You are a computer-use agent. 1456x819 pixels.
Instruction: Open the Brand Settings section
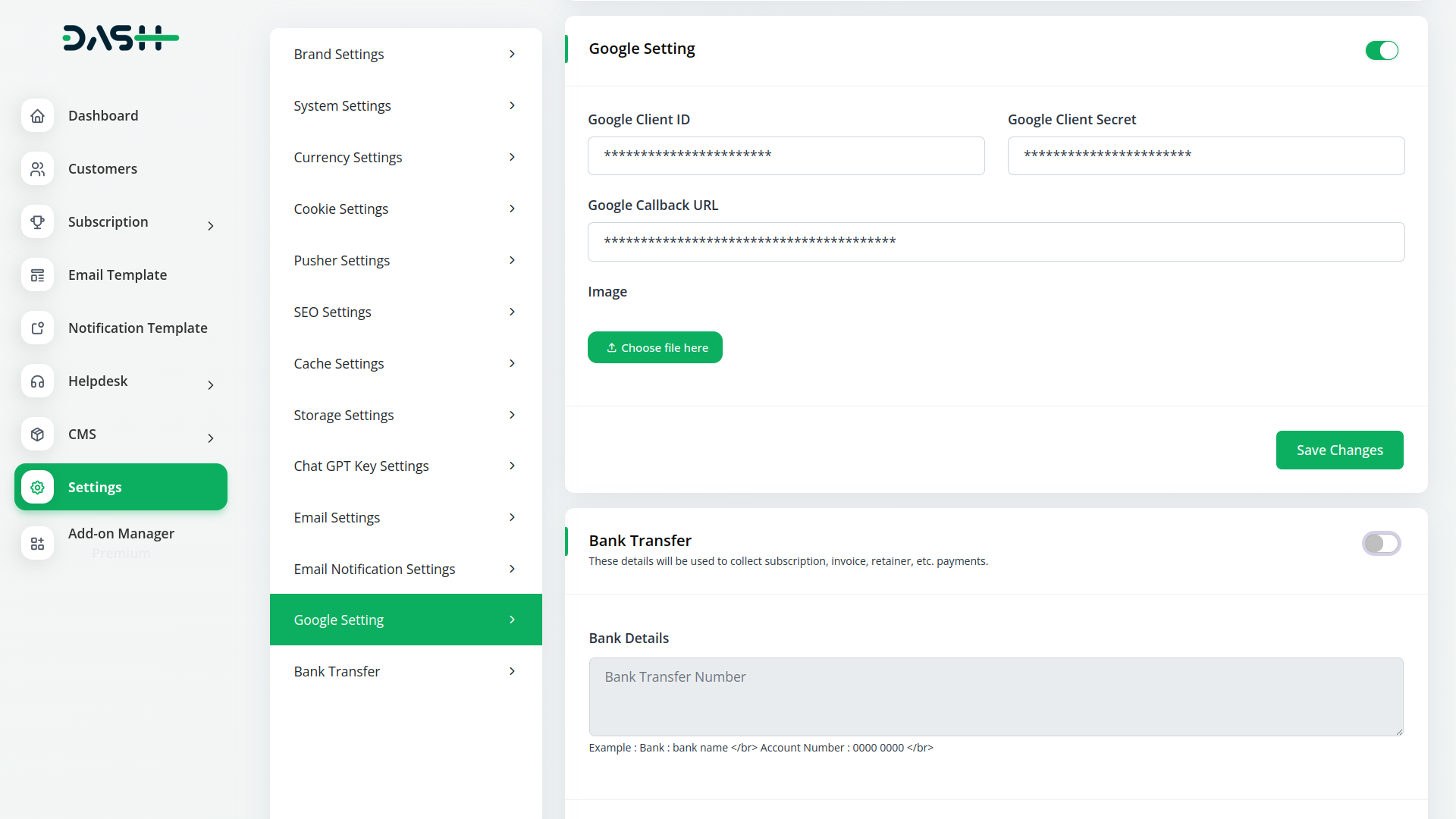click(406, 55)
